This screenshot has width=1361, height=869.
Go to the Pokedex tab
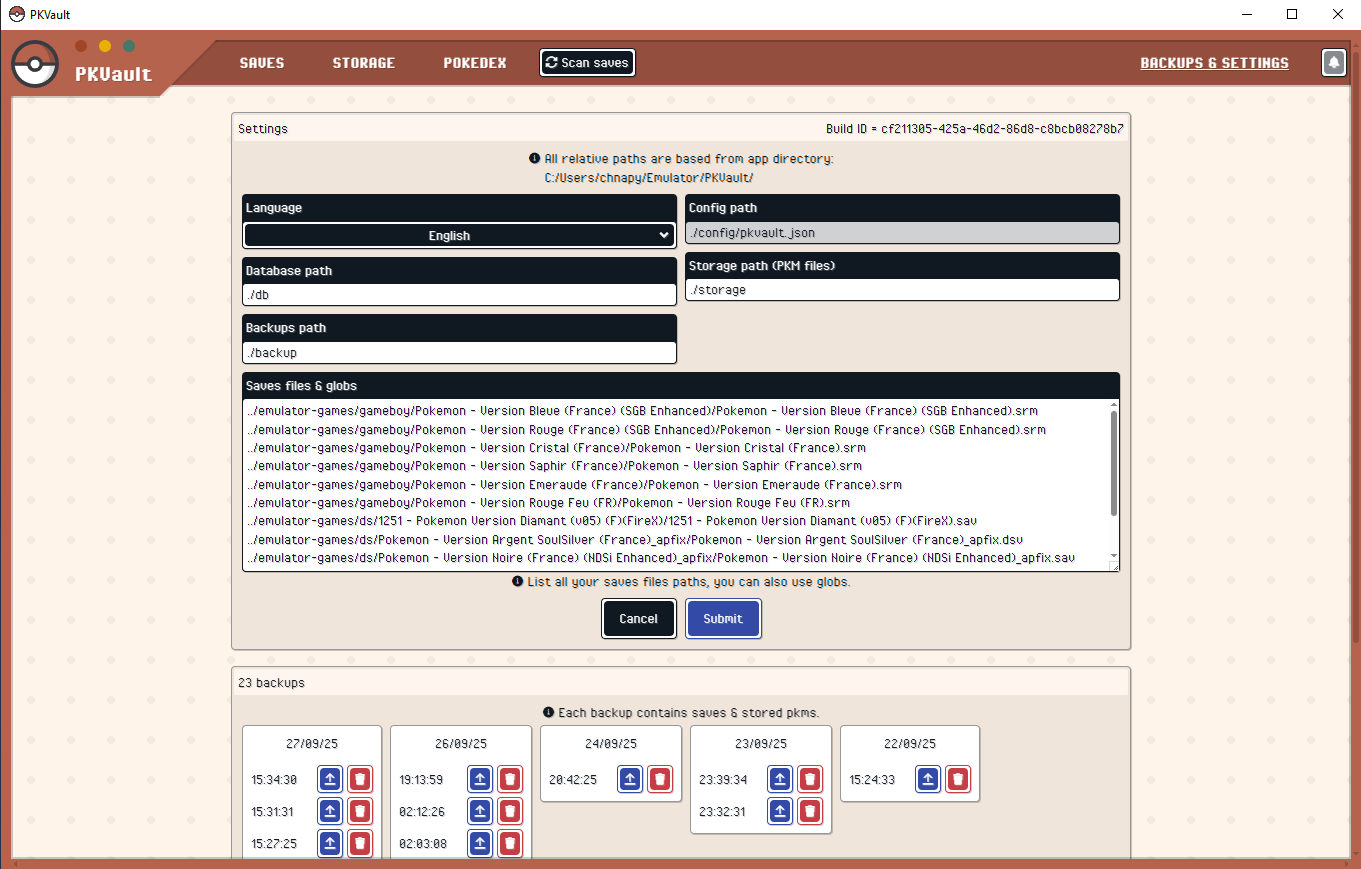coord(475,63)
